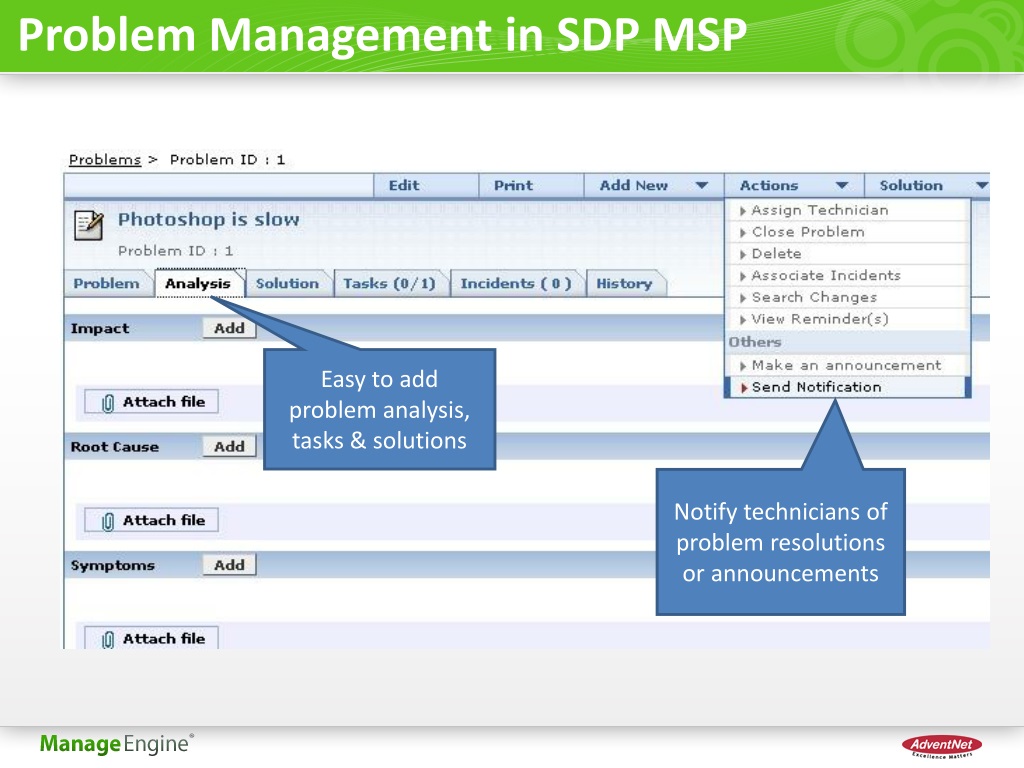Click paperclip icon in Root Cause Attach file
Viewport: 1024px width, 768px height.
pos(108,521)
